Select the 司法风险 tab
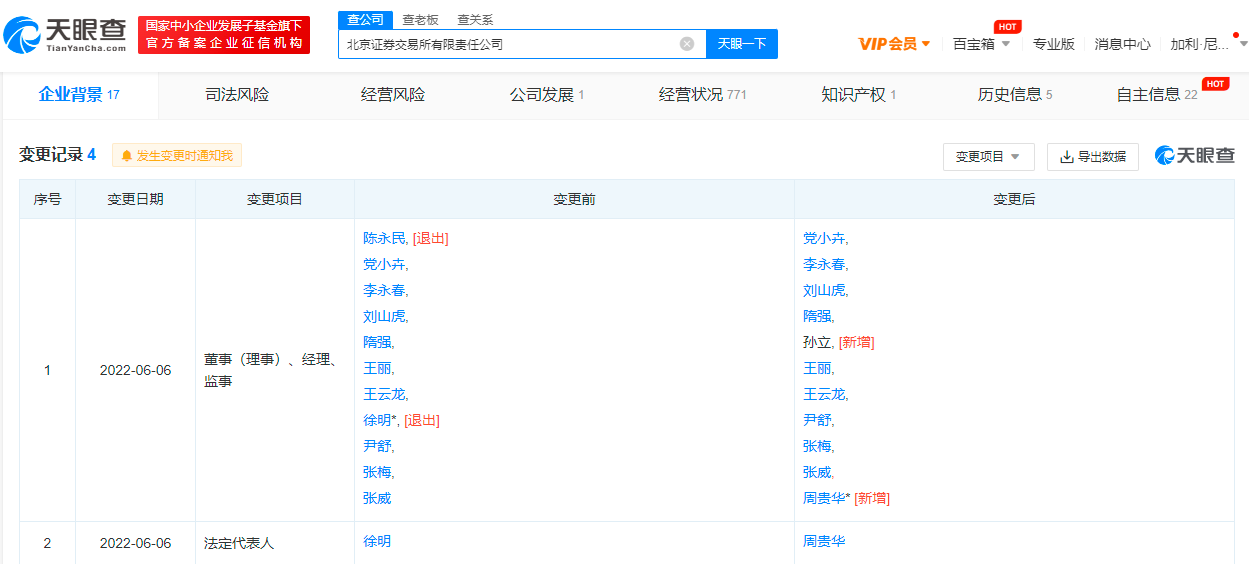The image size is (1249, 564). pos(237,95)
